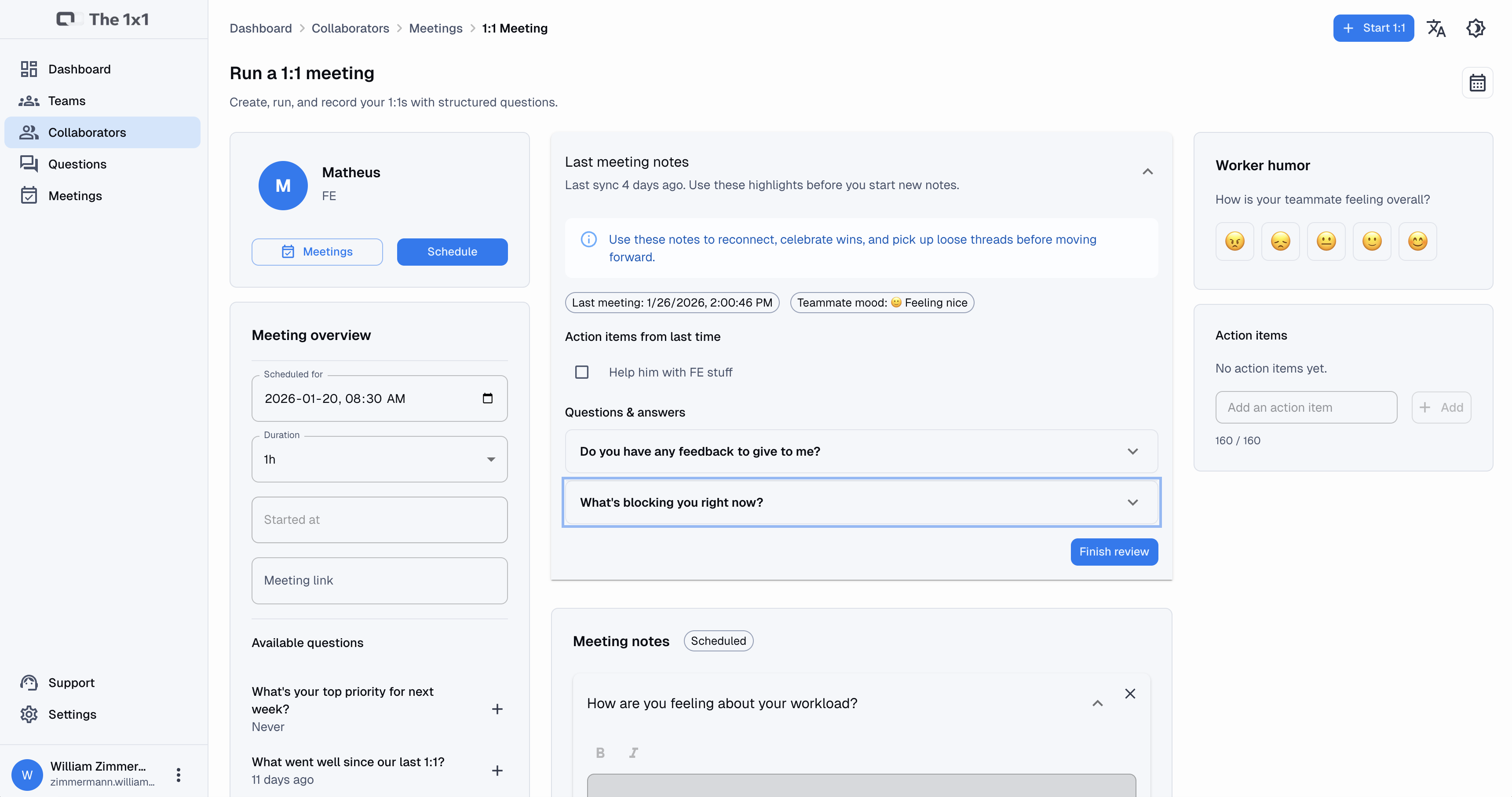Open the Scheduled for date picker icon

(x=487, y=398)
